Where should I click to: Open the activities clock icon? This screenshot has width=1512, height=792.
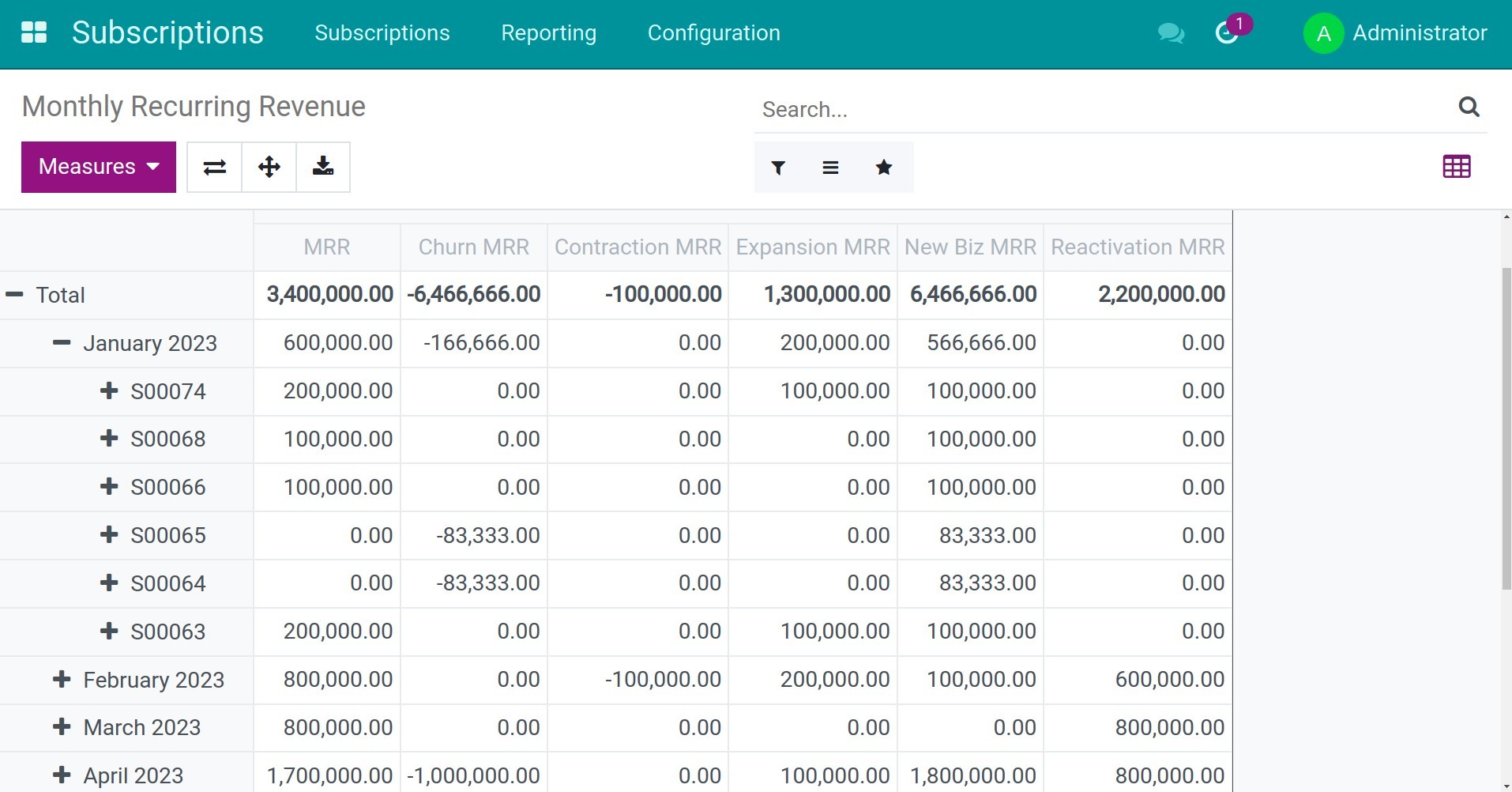pyautogui.click(x=1227, y=33)
